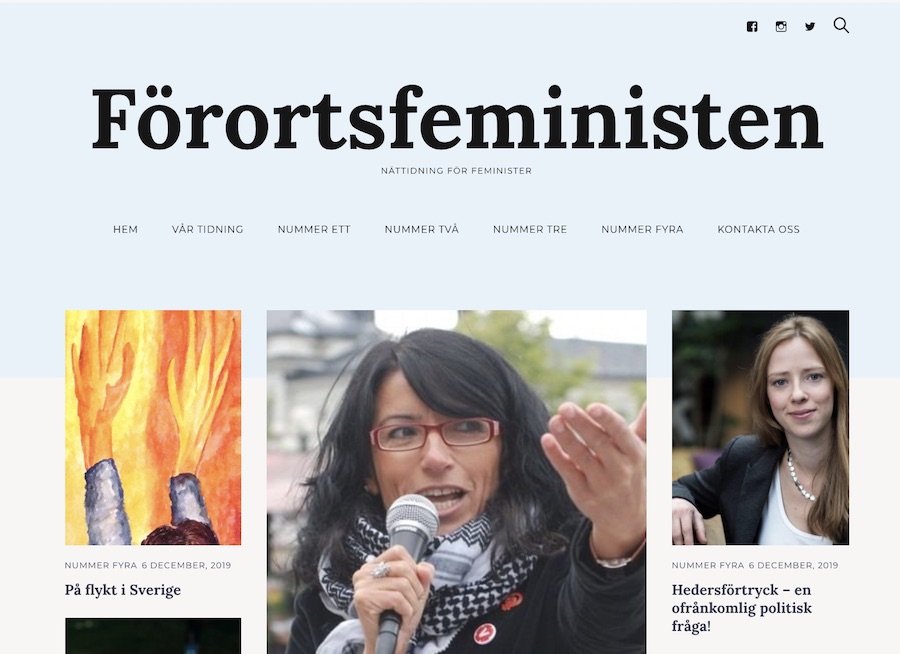Click flame hands painting thumbnail

tap(153, 428)
